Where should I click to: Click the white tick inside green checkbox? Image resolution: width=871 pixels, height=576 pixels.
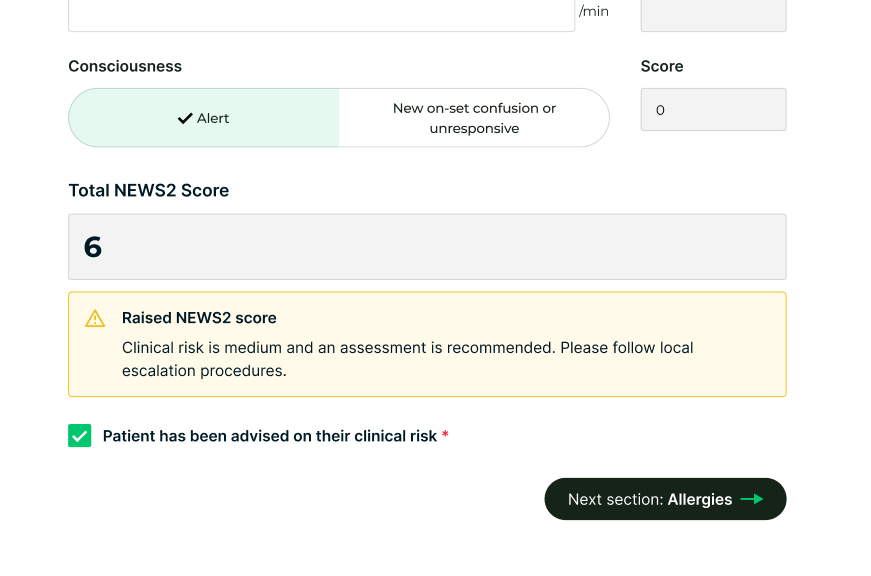(x=80, y=436)
